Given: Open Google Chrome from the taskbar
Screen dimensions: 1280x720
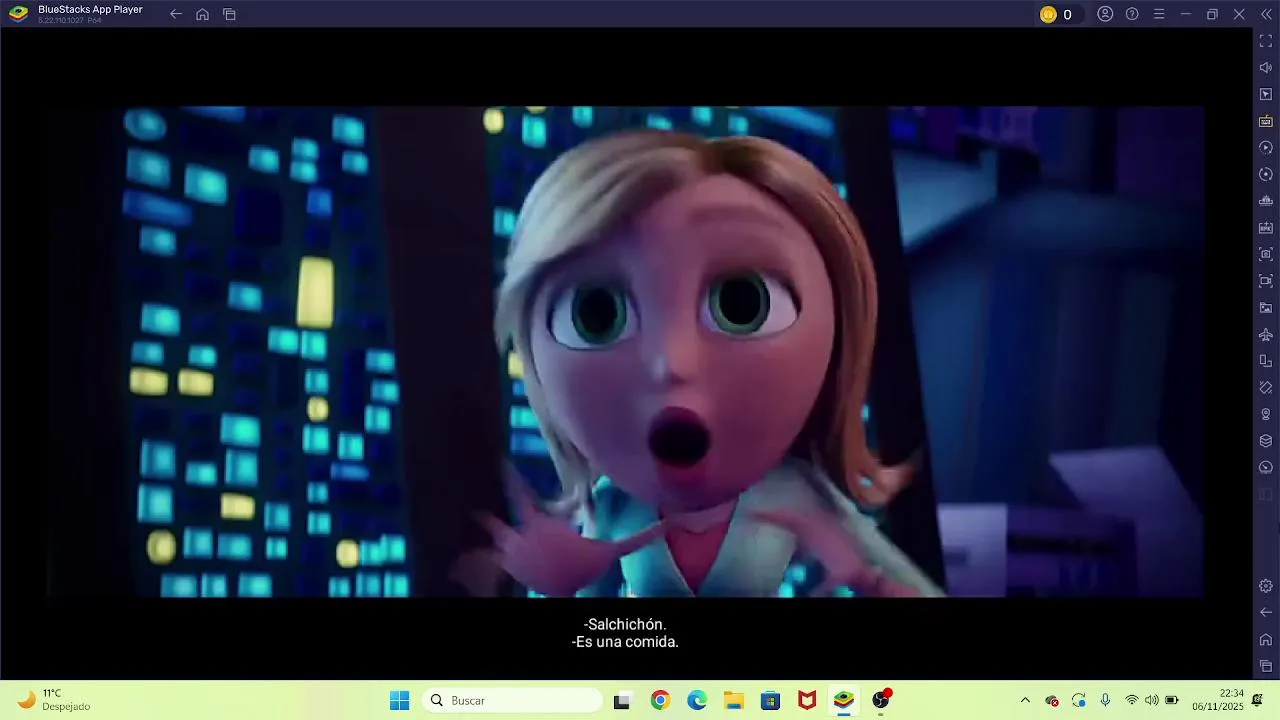Looking at the screenshot, I should pyautogui.click(x=660, y=700).
